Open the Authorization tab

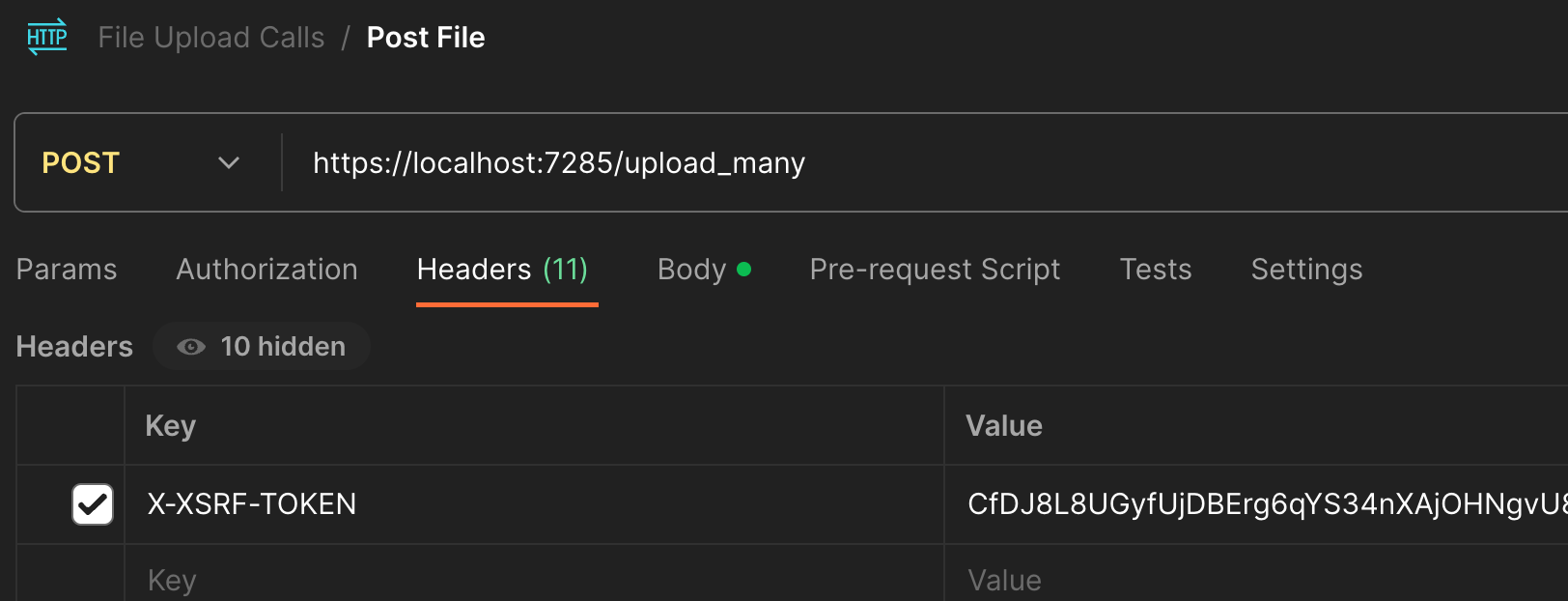266,270
